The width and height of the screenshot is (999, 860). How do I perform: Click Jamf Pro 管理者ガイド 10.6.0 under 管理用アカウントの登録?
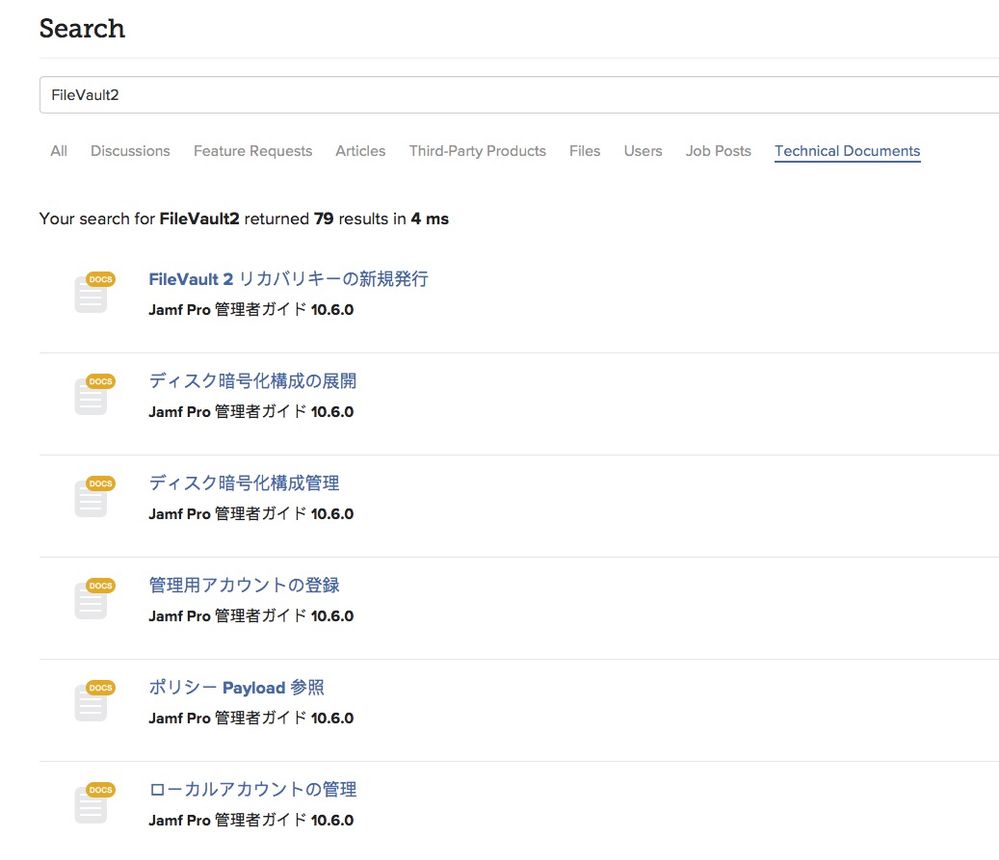251,616
